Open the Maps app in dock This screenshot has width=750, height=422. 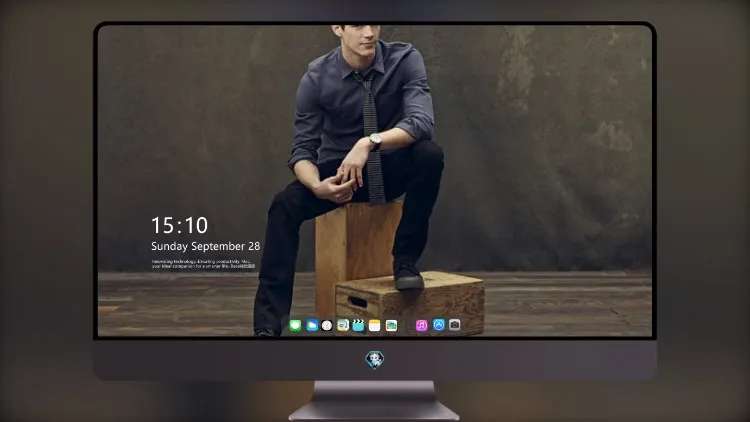[343, 326]
